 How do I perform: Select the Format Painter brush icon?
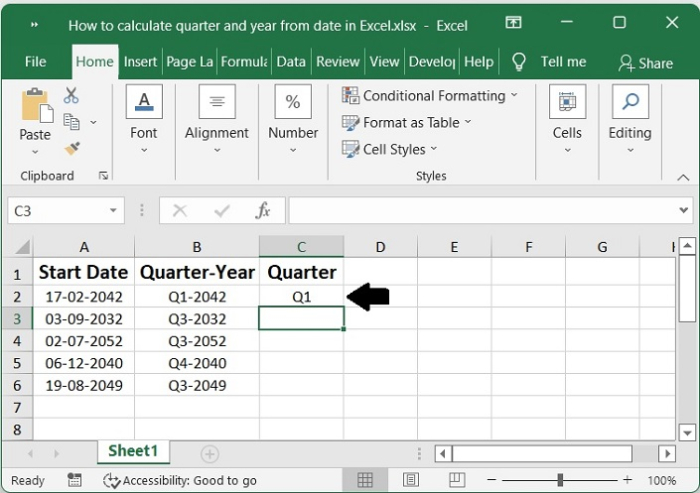[x=72, y=148]
